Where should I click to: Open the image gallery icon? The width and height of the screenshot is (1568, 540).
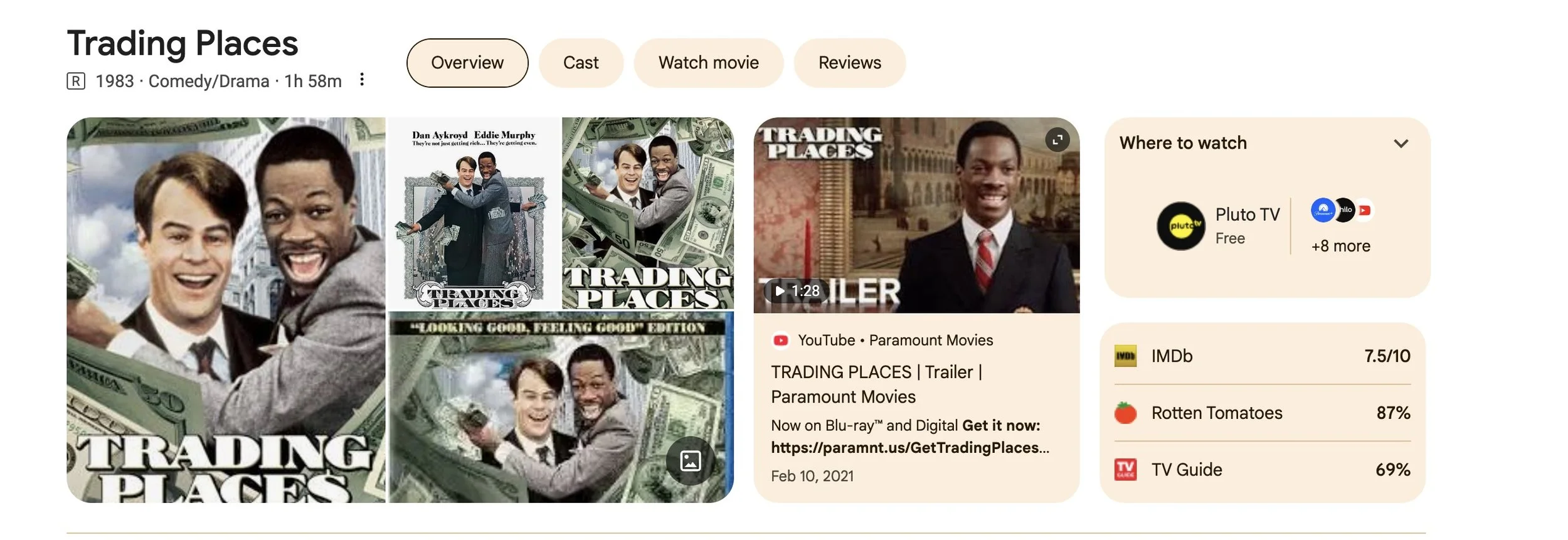click(x=690, y=461)
